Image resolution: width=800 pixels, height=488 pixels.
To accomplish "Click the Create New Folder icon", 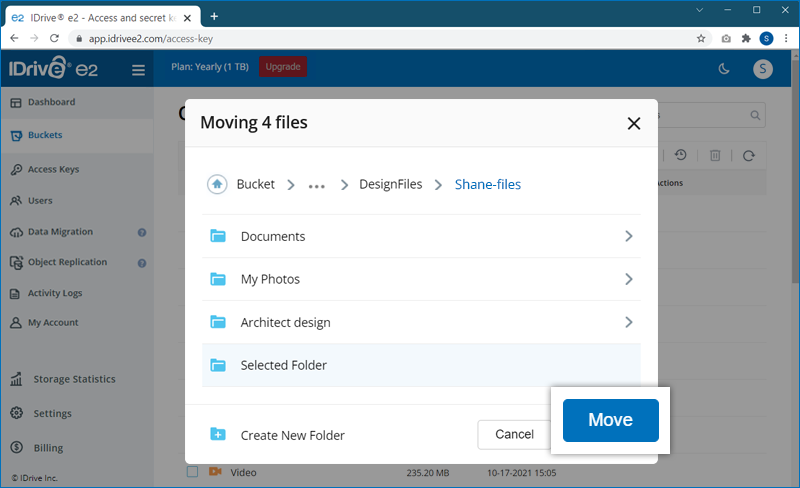I will (x=218, y=435).
